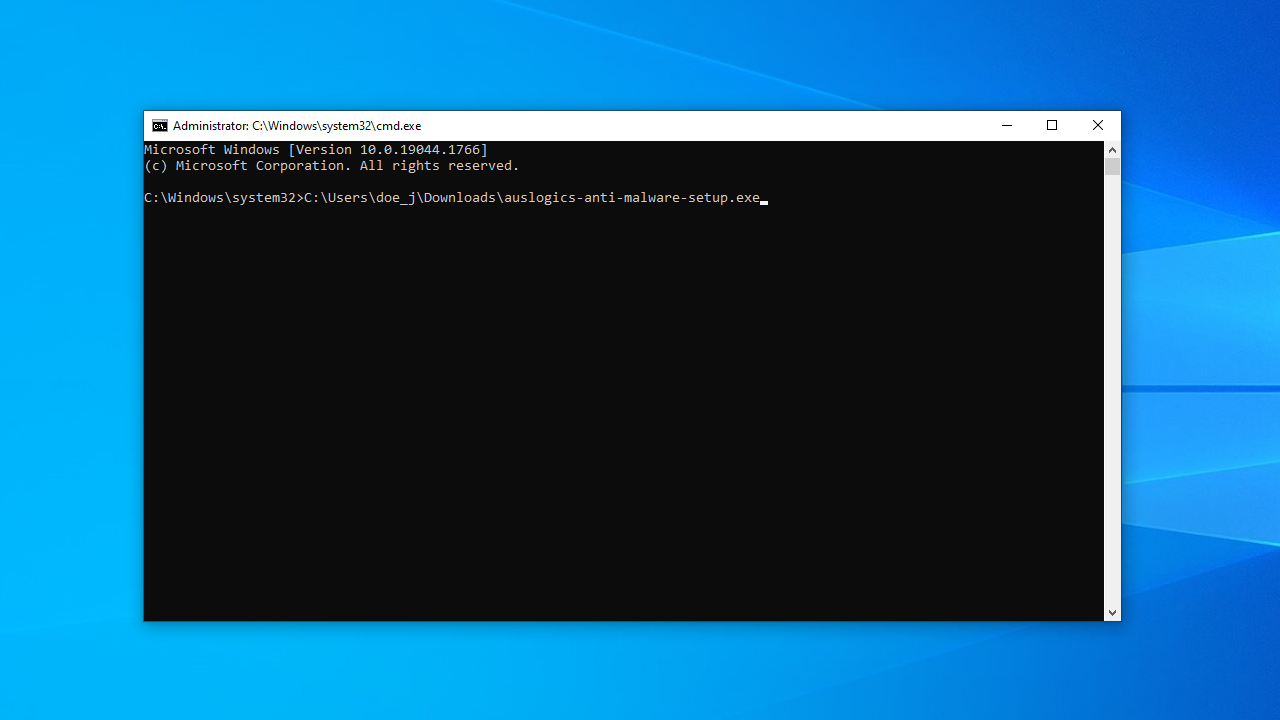Maximize the Command Prompt window

(1052, 126)
